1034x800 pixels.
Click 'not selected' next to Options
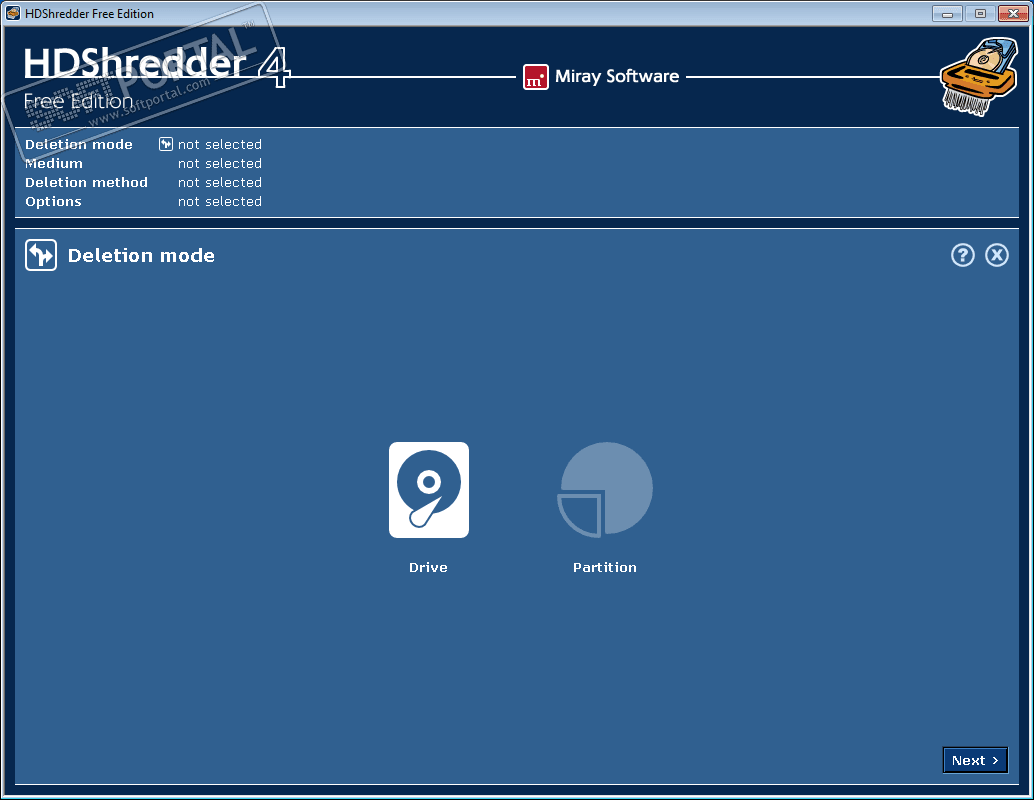coord(220,202)
